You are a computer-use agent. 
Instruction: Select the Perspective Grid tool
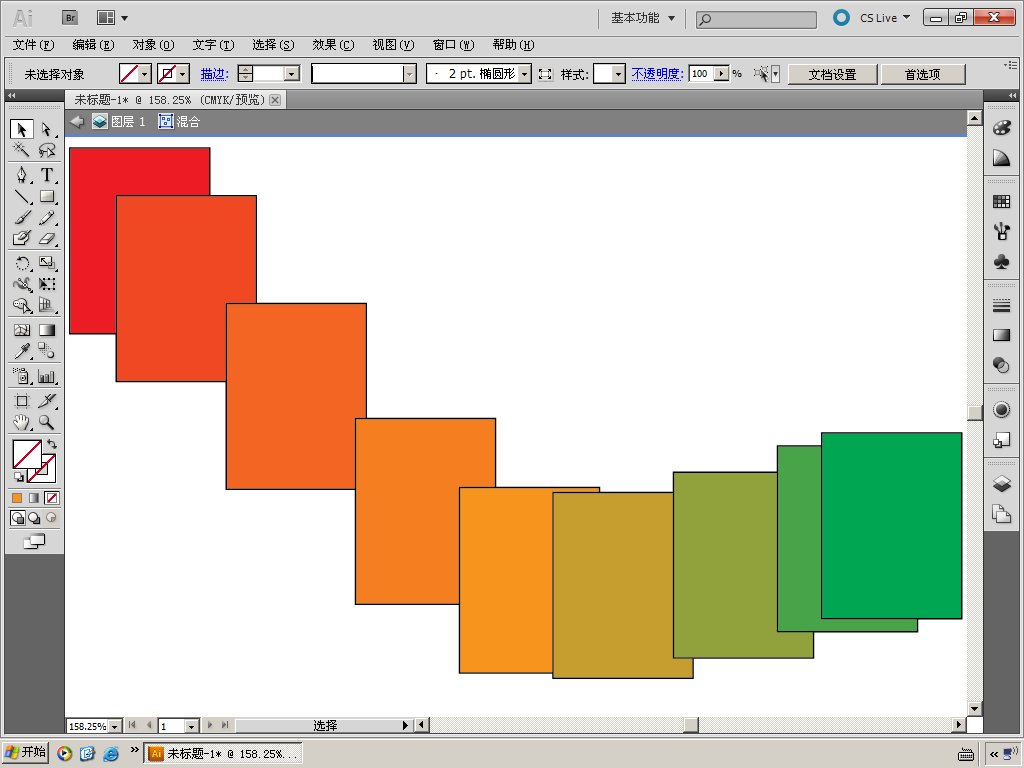coord(46,305)
